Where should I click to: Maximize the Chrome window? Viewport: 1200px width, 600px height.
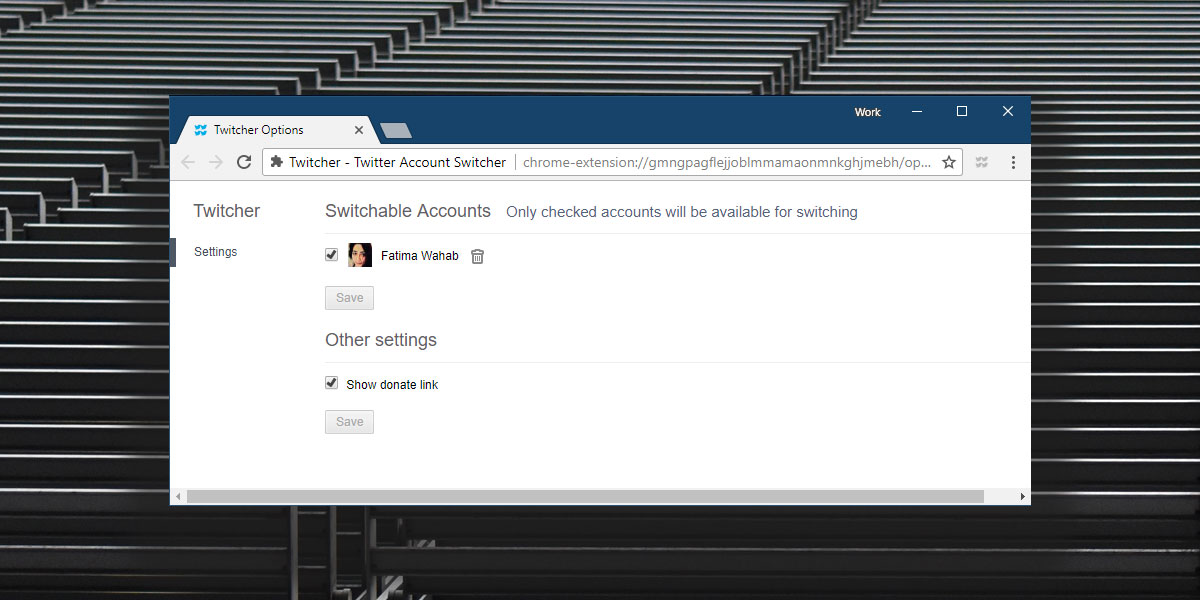coord(962,112)
